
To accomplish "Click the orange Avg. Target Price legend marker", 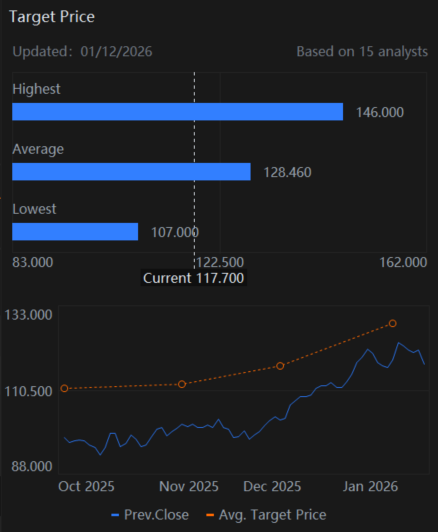I will tap(210, 515).
